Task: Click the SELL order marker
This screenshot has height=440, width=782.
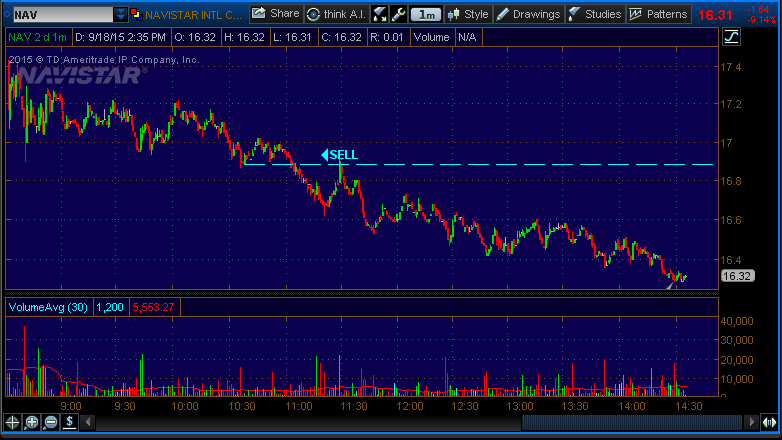Action: pyautogui.click(x=339, y=154)
